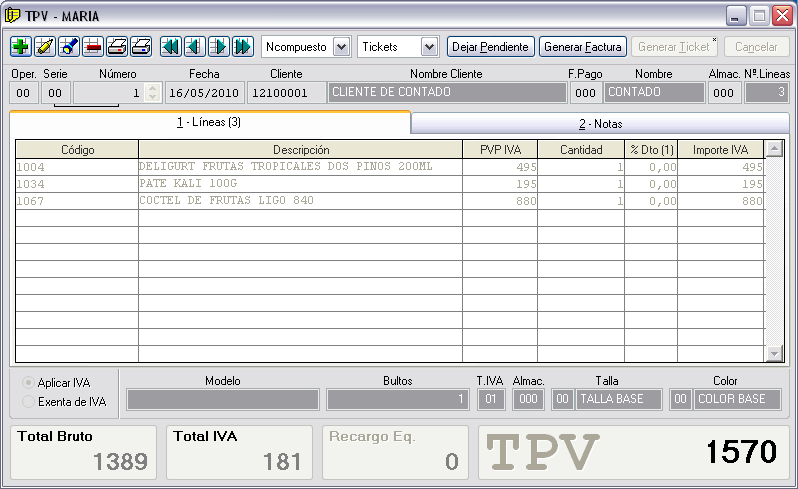Click the lines table vertical scrollbar
This screenshot has height=489, width=798.
pos(773,250)
